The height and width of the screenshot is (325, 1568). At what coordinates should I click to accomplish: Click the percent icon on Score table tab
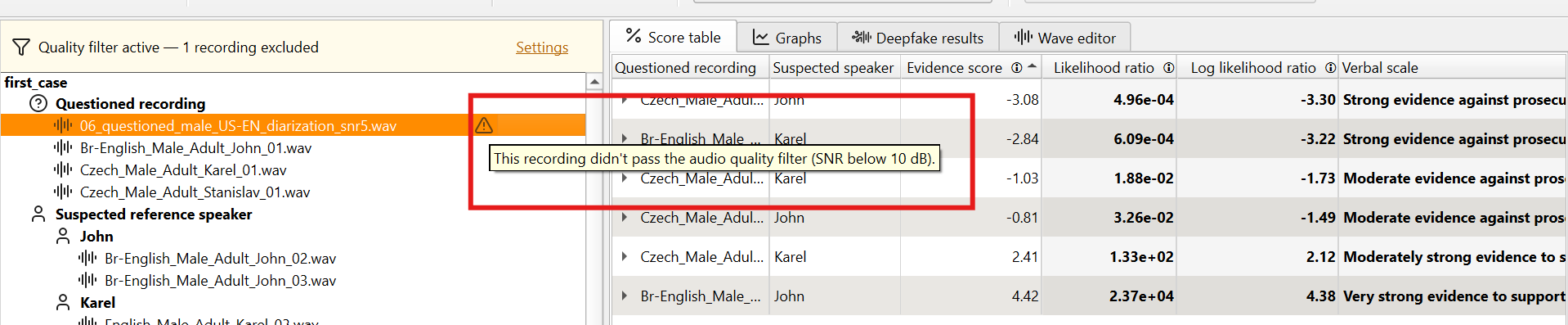coord(634,36)
